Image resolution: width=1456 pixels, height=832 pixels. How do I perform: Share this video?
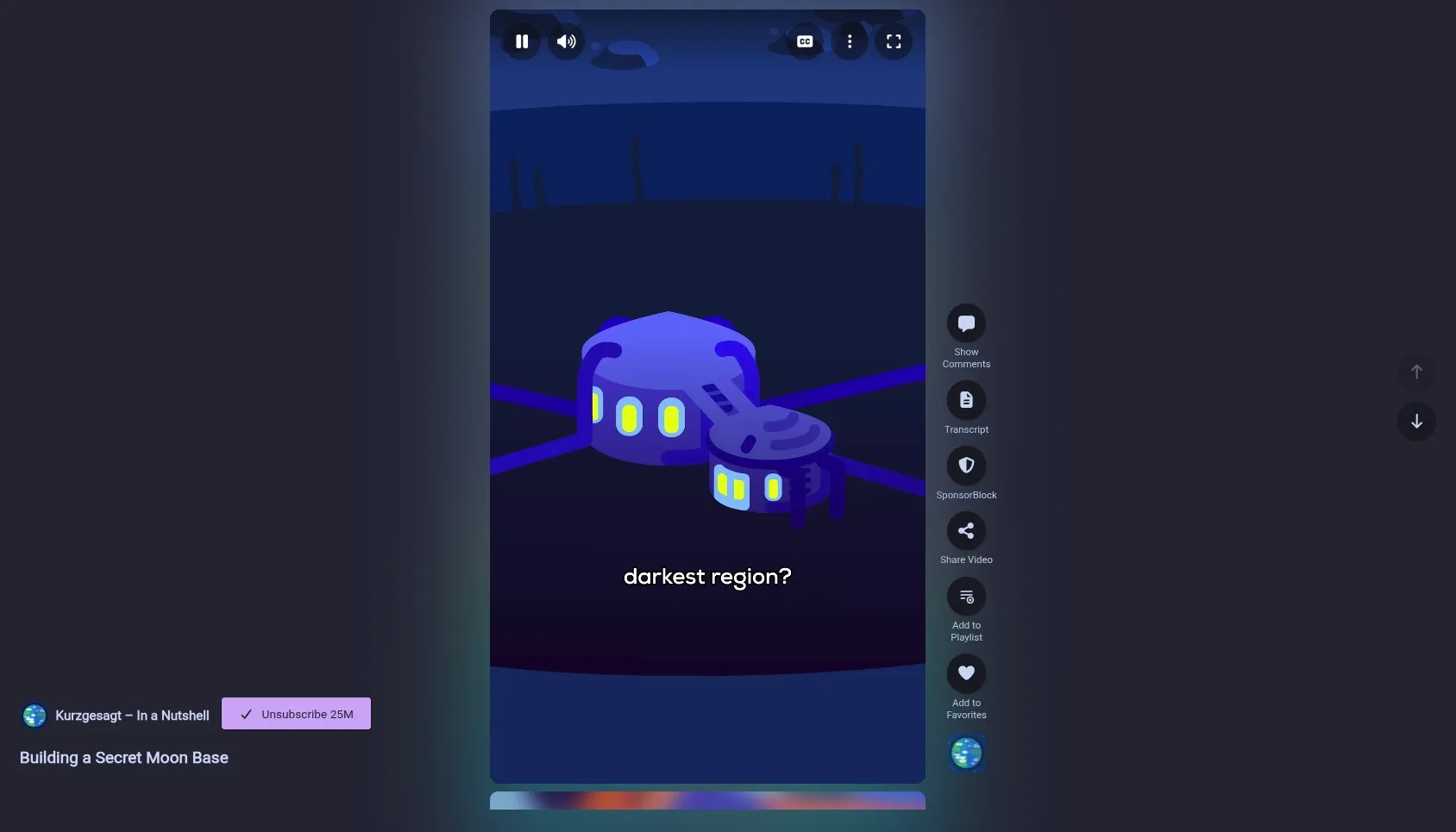(966, 531)
